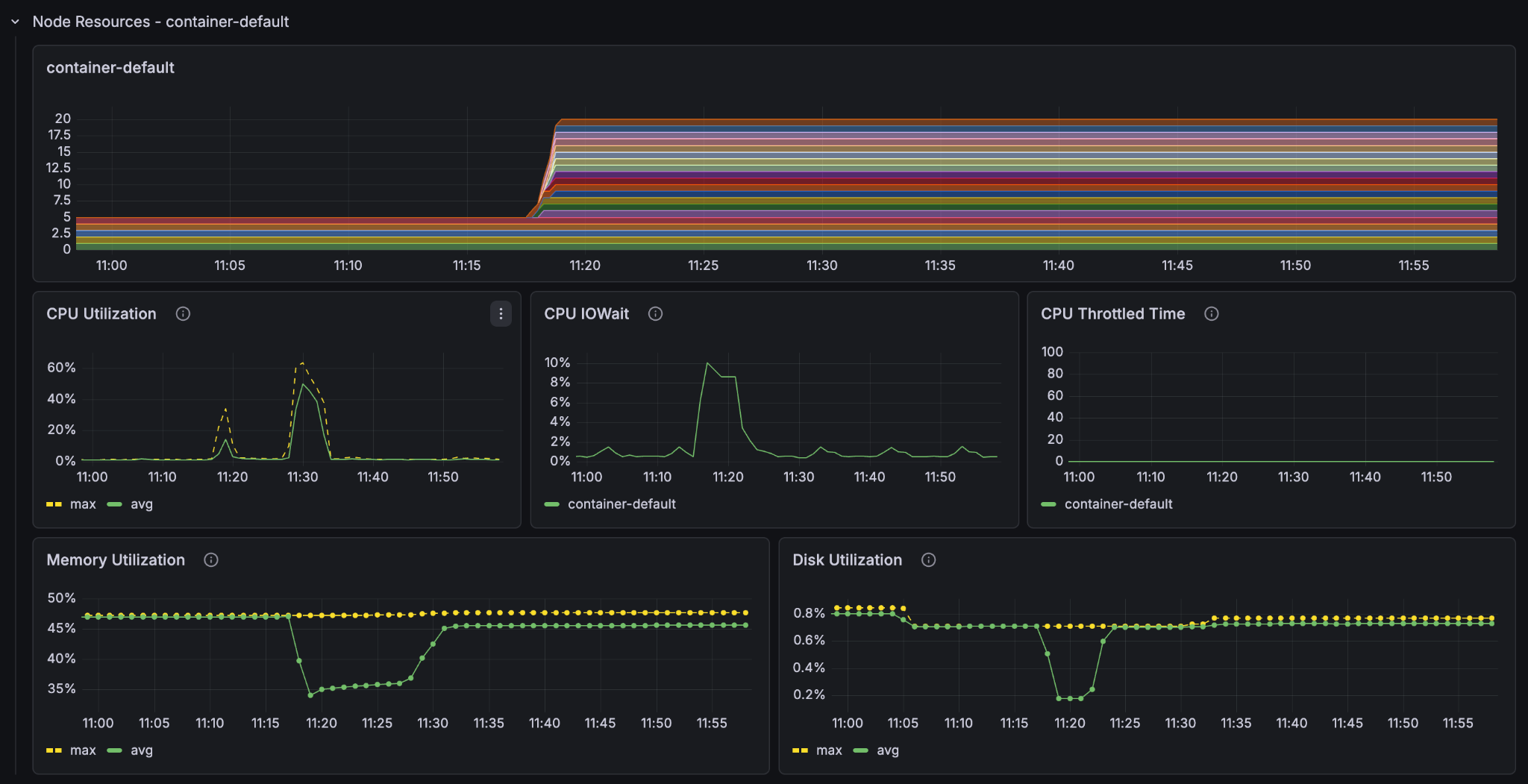This screenshot has height=784, width=1528.
Task: Show the Memory Utilization panel description icon
Action: (210, 560)
